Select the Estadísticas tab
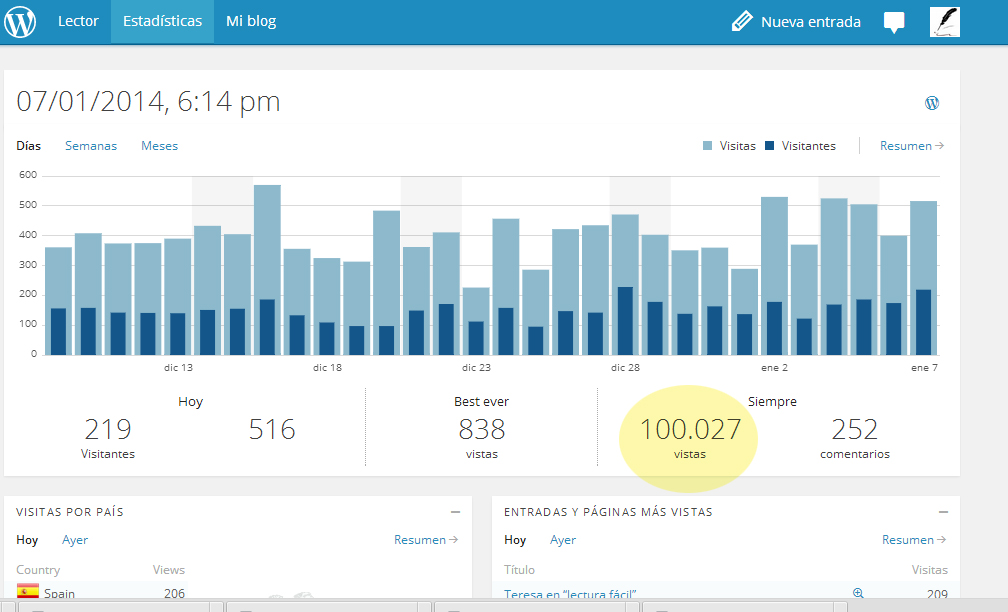Image resolution: width=1008 pixels, height=612 pixels. coord(162,21)
